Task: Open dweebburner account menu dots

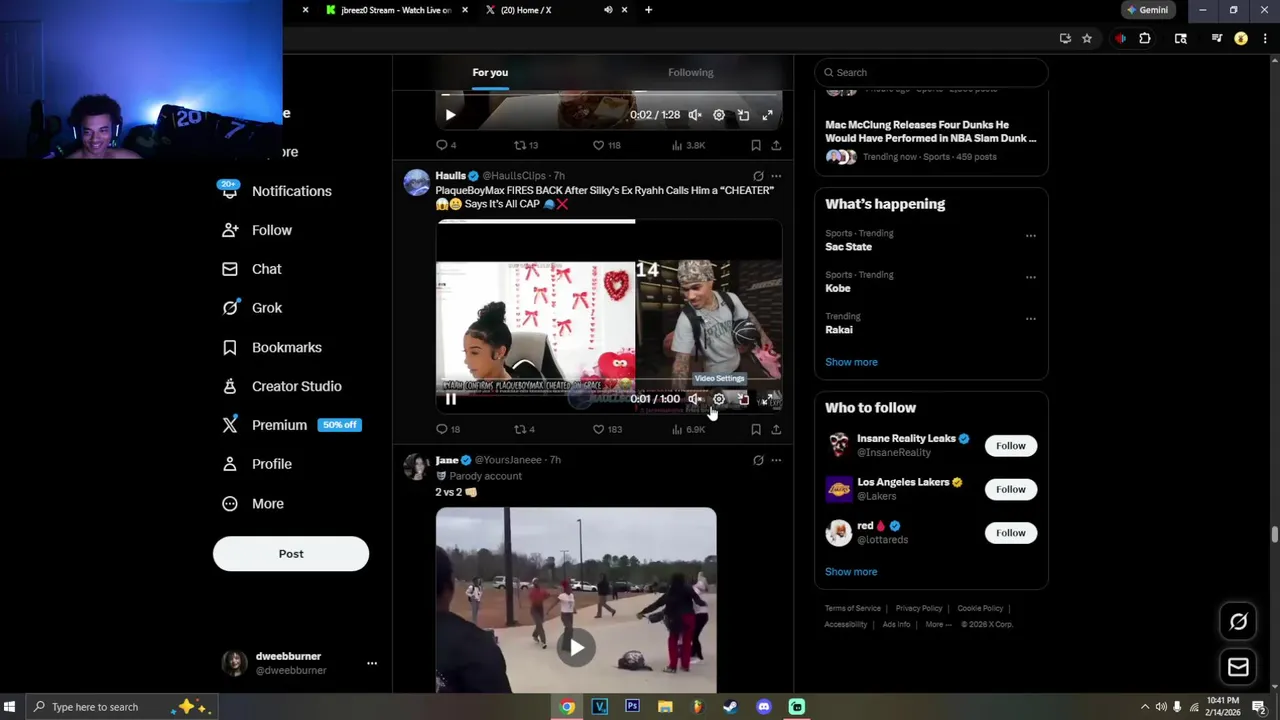Action: (x=372, y=663)
